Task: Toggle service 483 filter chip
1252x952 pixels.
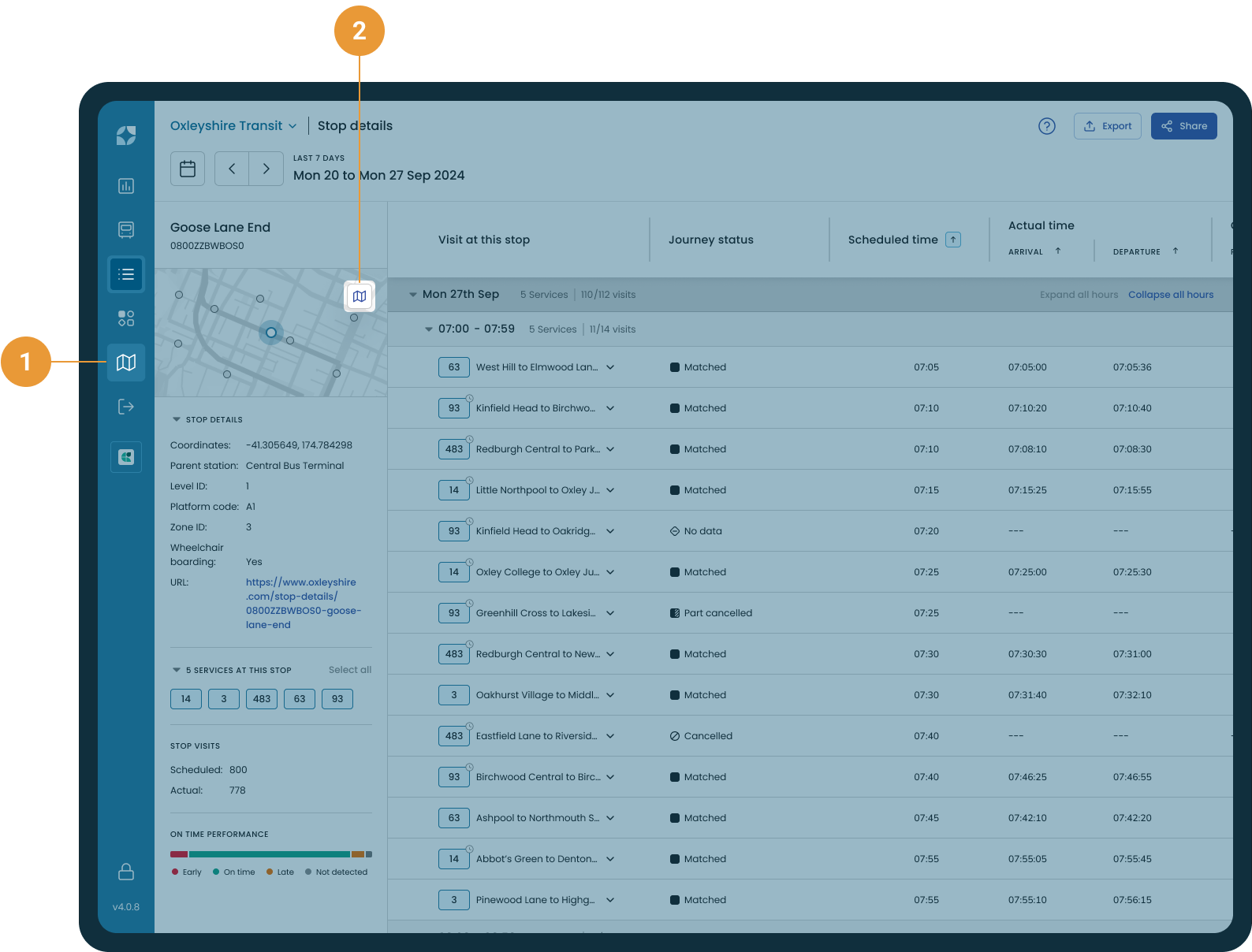Action: (262, 699)
